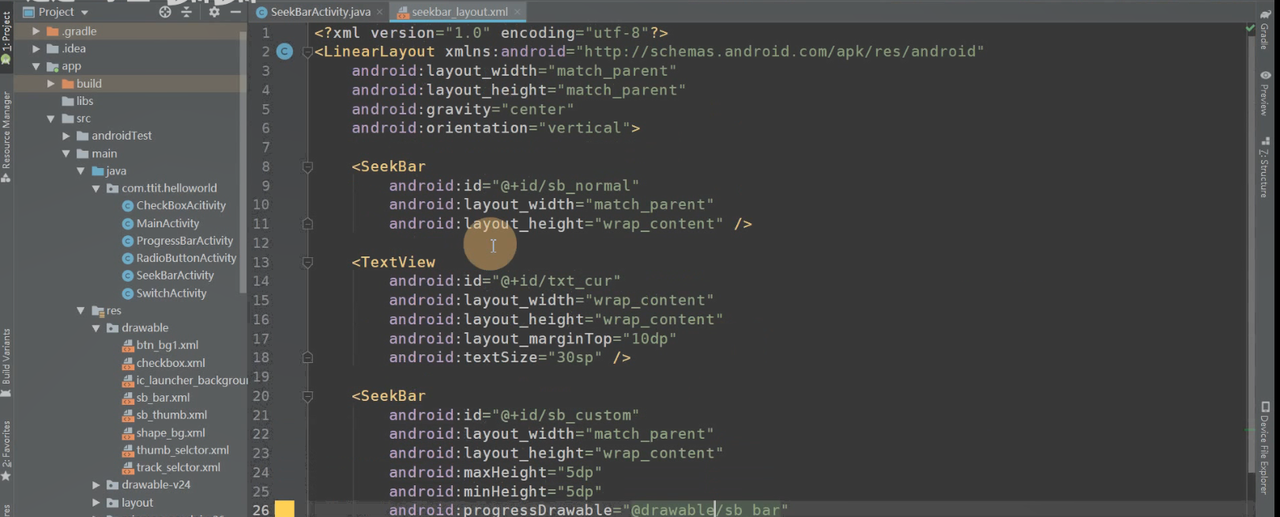Image resolution: width=1280 pixels, height=517 pixels.
Task: Expand the .idea folder
Action: [x=36, y=48]
